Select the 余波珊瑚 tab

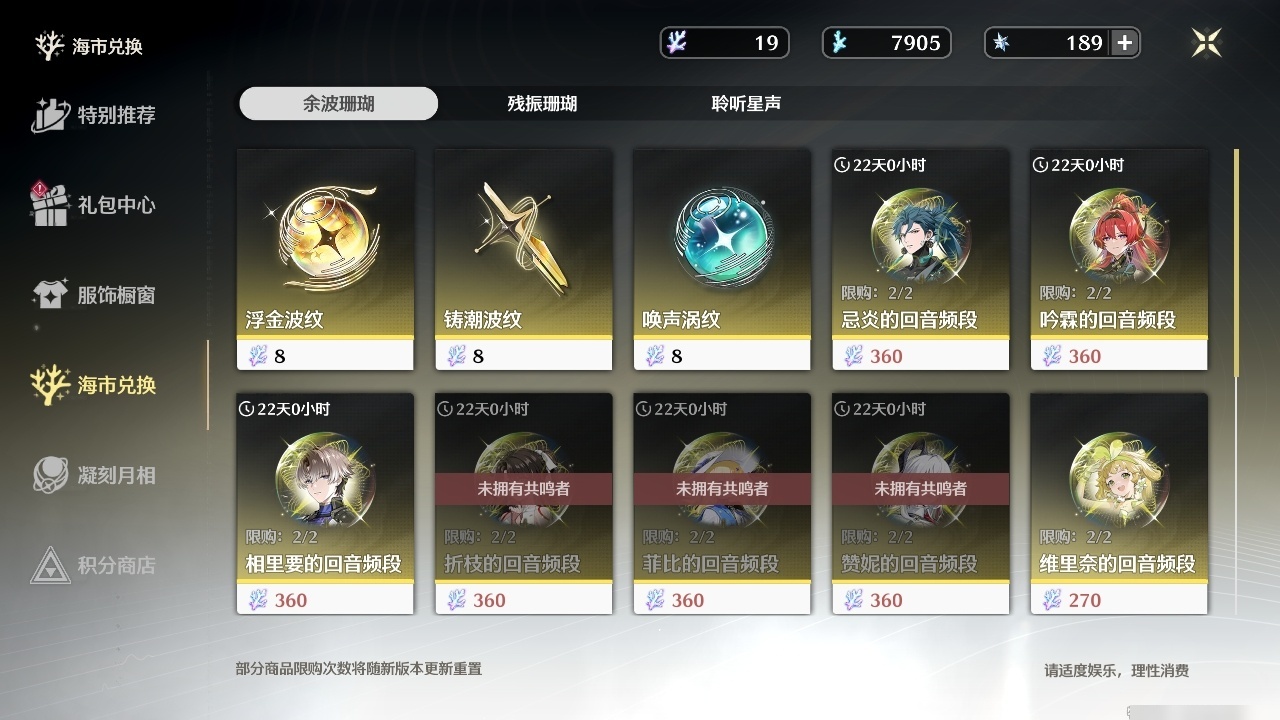[x=339, y=104]
